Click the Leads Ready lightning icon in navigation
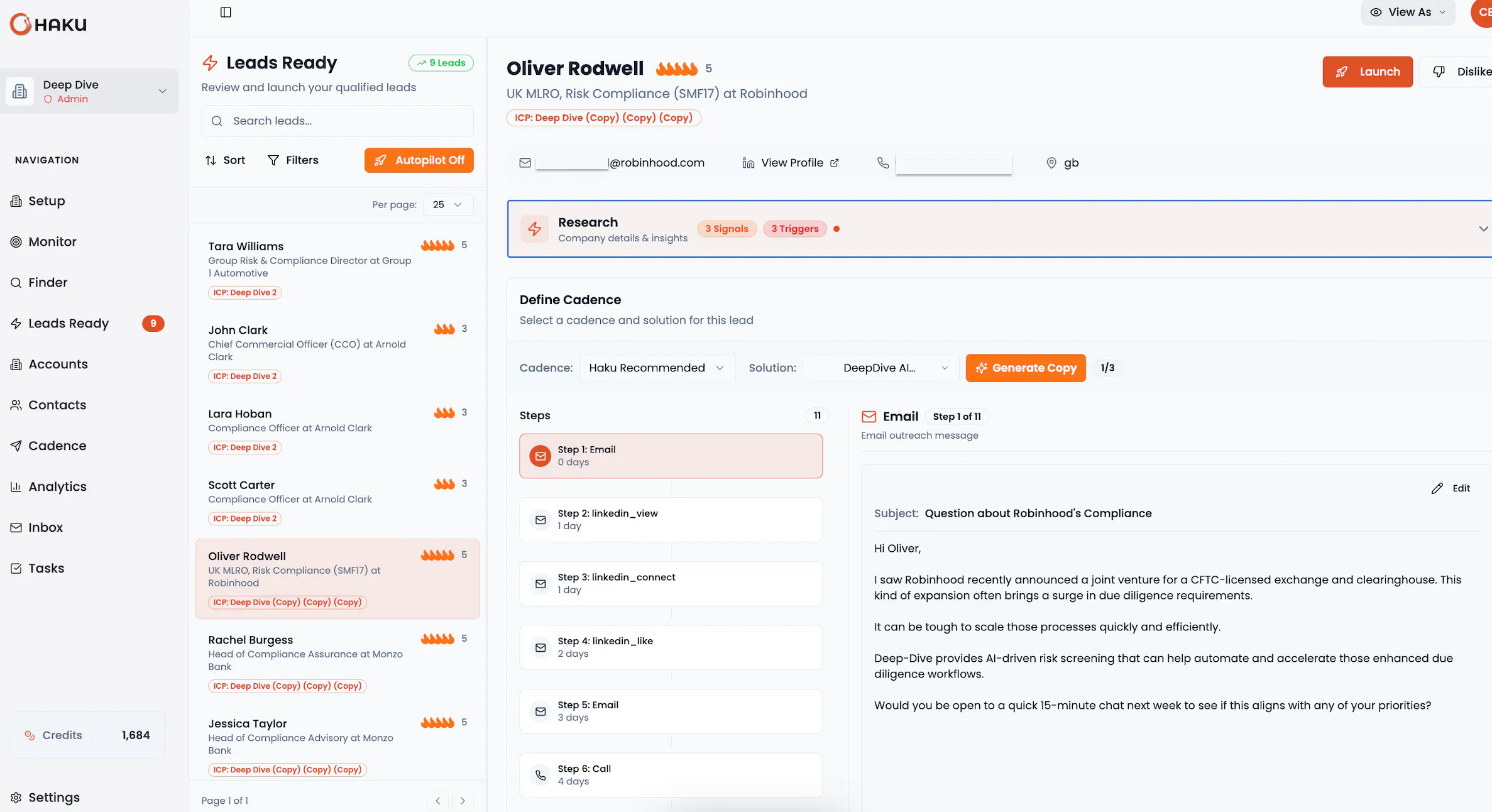Screen dimensions: 1492x812 click(x=16, y=324)
